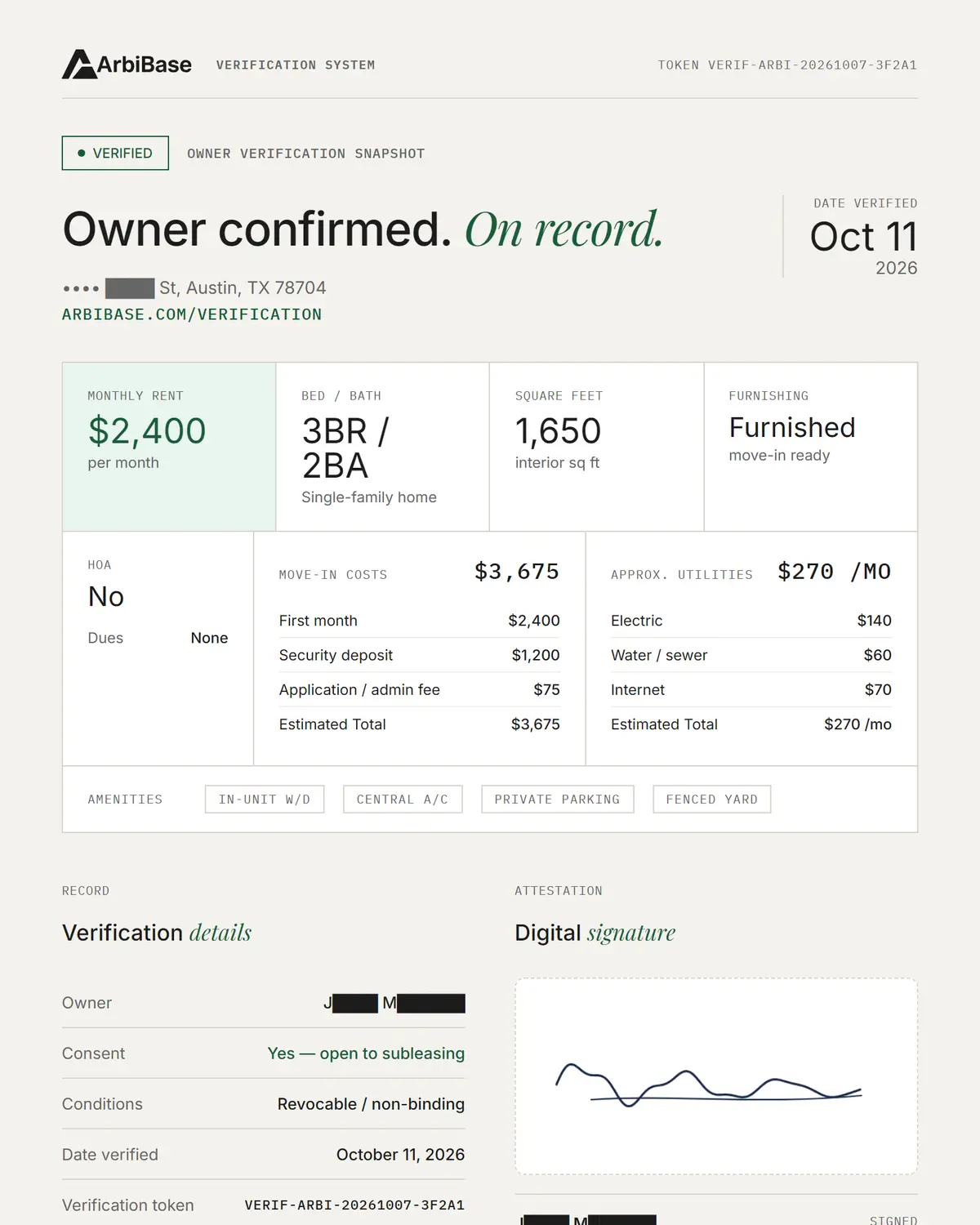
Task: Select the FENCED YARD amenity tag
Action: [712, 800]
